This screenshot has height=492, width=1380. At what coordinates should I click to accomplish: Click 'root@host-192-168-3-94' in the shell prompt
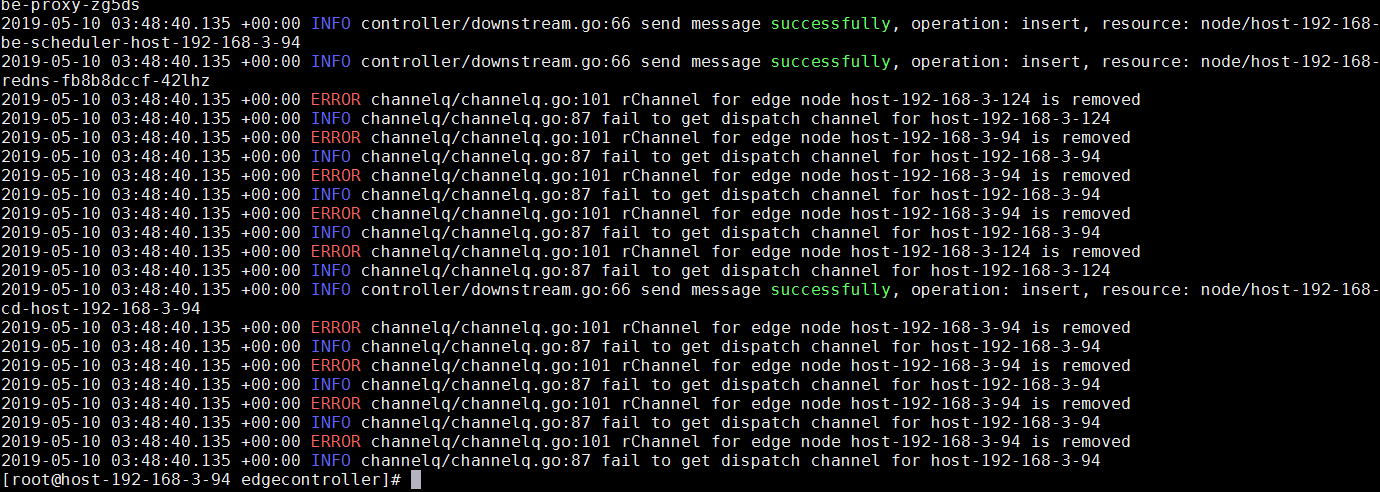121,480
